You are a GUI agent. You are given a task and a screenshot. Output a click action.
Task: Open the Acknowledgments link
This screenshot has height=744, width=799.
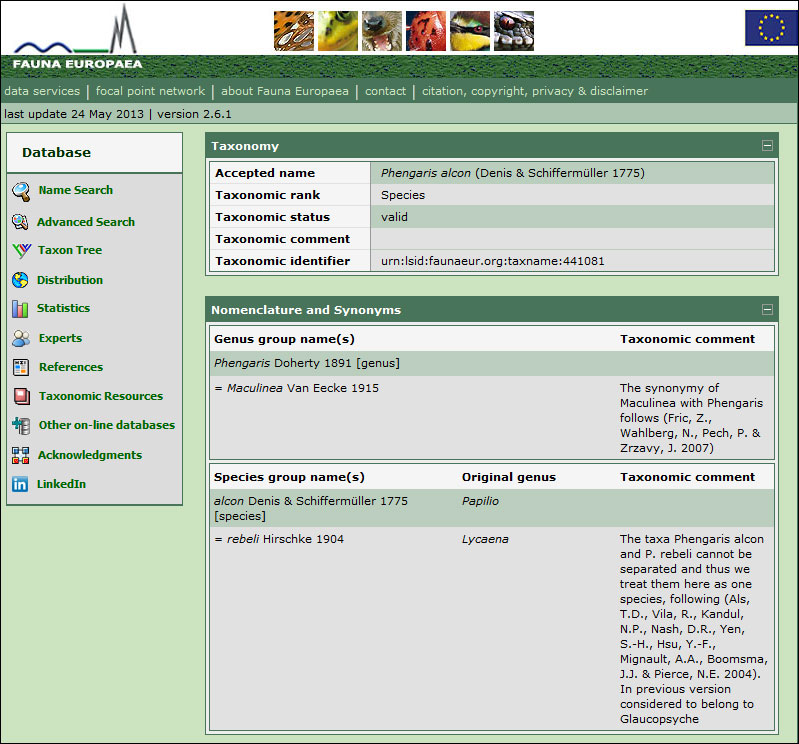click(90, 455)
